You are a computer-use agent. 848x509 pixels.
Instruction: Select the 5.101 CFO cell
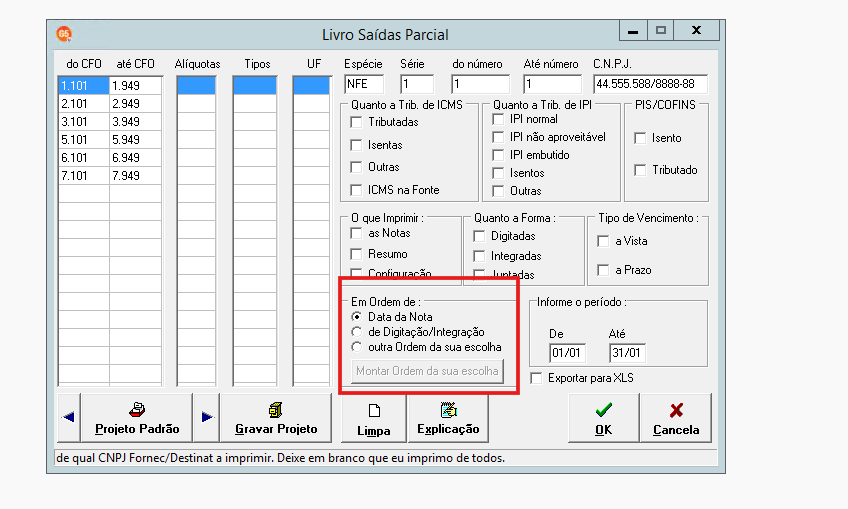pyautogui.click(x=84, y=140)
